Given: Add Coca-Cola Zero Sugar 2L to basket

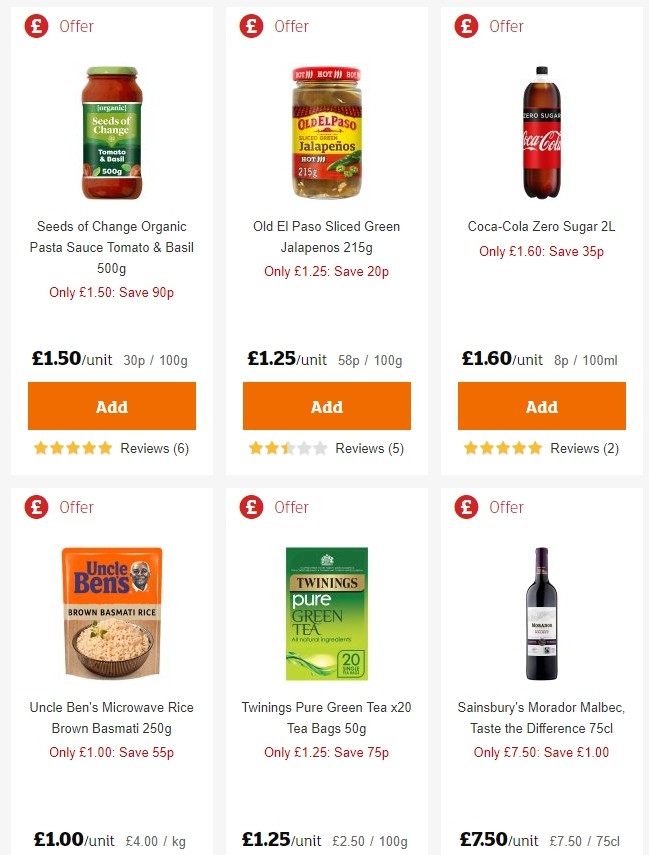Looking at the screenshot, I should [541, 406].
